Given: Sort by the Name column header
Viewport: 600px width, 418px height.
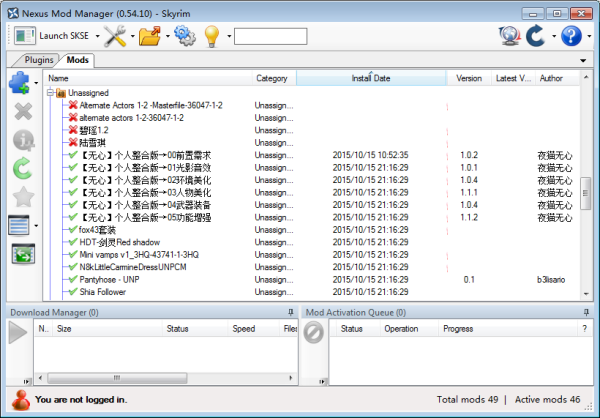Looking at the screenshot, I should (148, 78).
